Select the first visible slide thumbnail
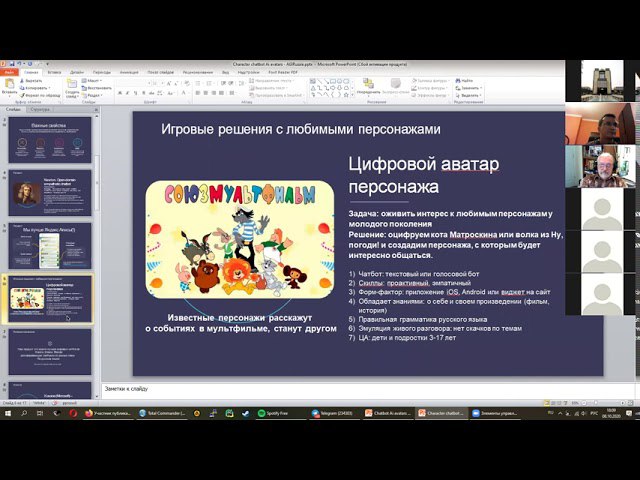This screenshot has height=480, width=640. pos(50,140)
